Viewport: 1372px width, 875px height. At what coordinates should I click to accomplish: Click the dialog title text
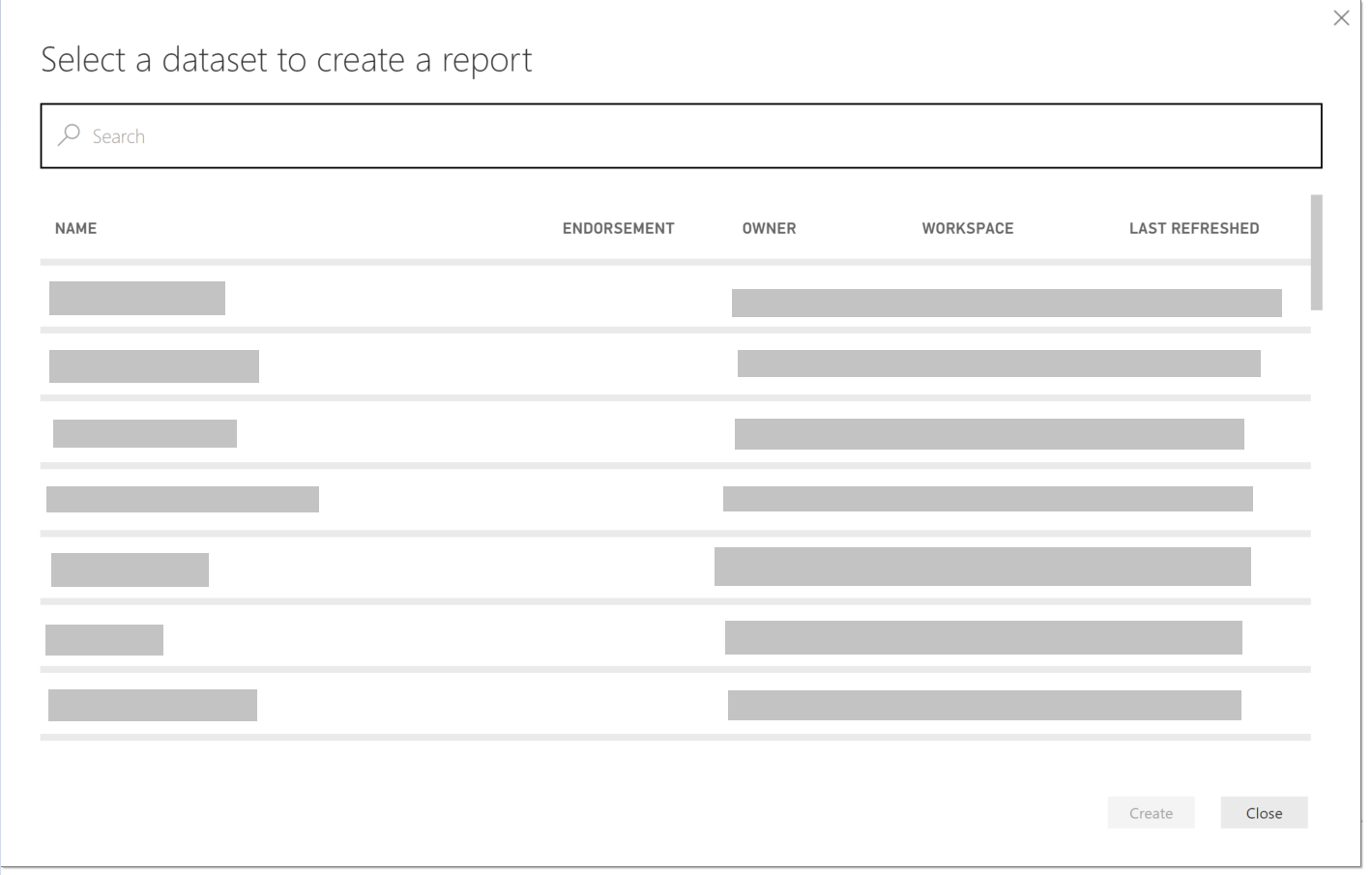click(x=285, y=59)
